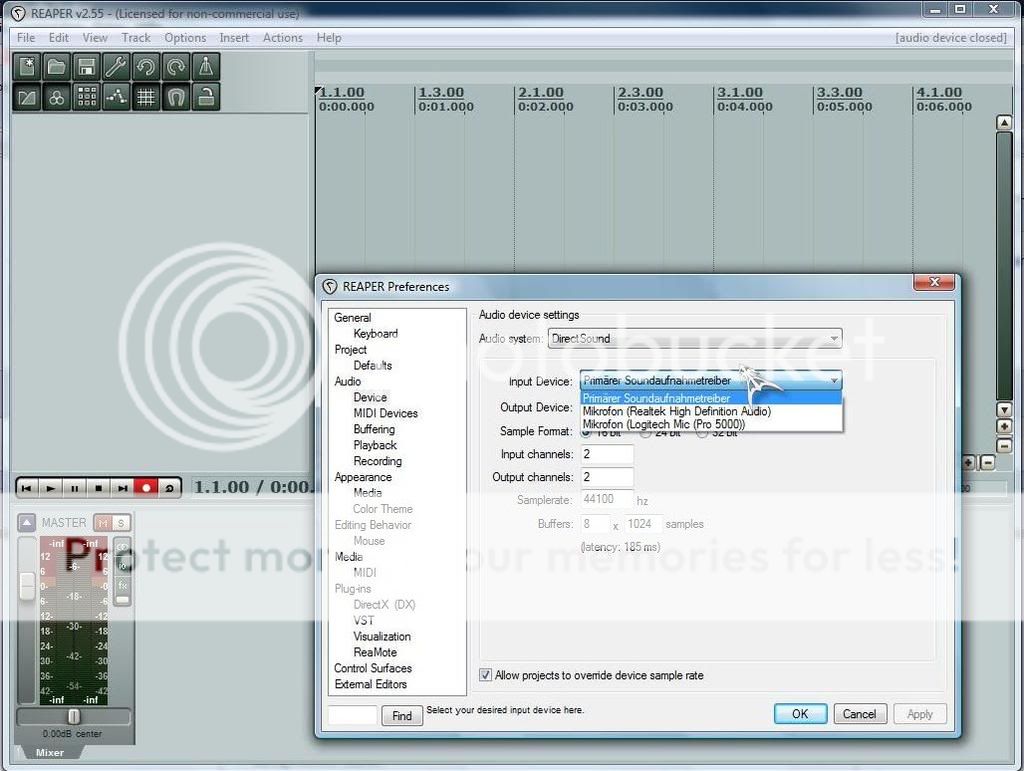Open master track FX button

tap(122, 586)
